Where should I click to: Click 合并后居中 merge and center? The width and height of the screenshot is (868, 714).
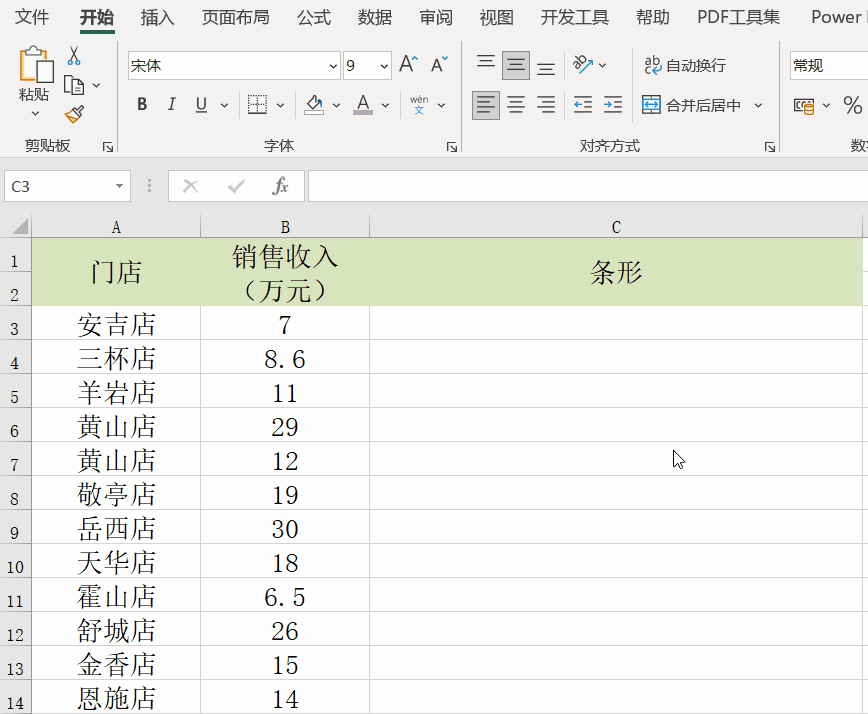691,105
